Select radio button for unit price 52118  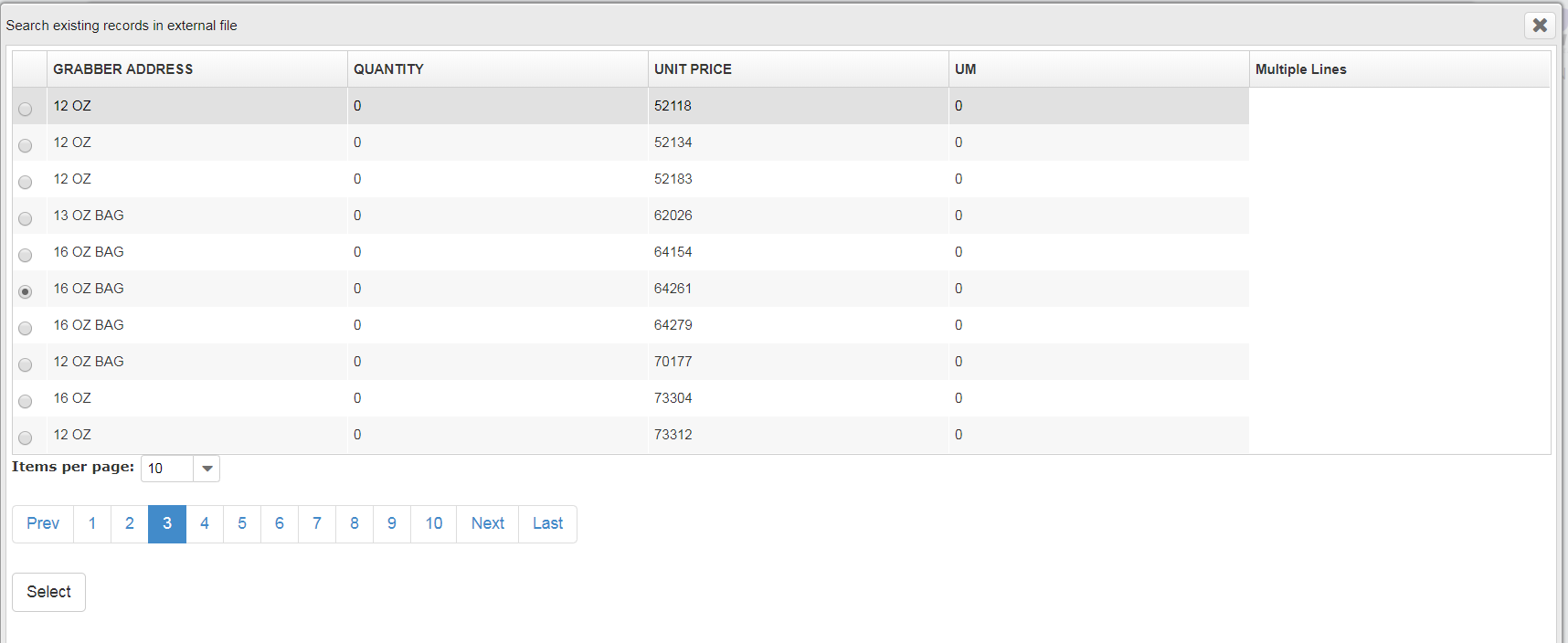(x=26, y=109)
